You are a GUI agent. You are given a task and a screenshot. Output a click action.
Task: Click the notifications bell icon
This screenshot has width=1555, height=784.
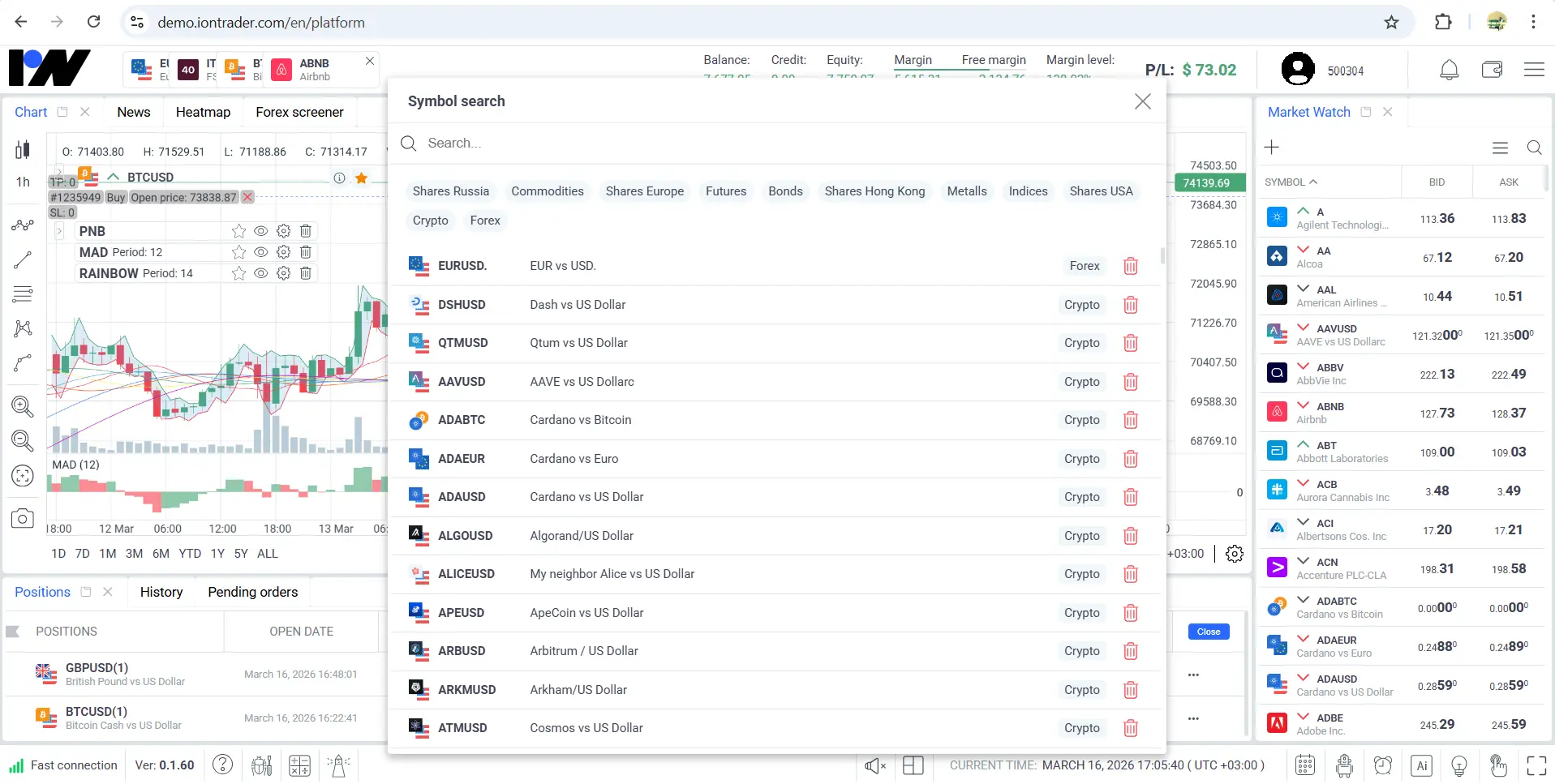click(1449, 71)
